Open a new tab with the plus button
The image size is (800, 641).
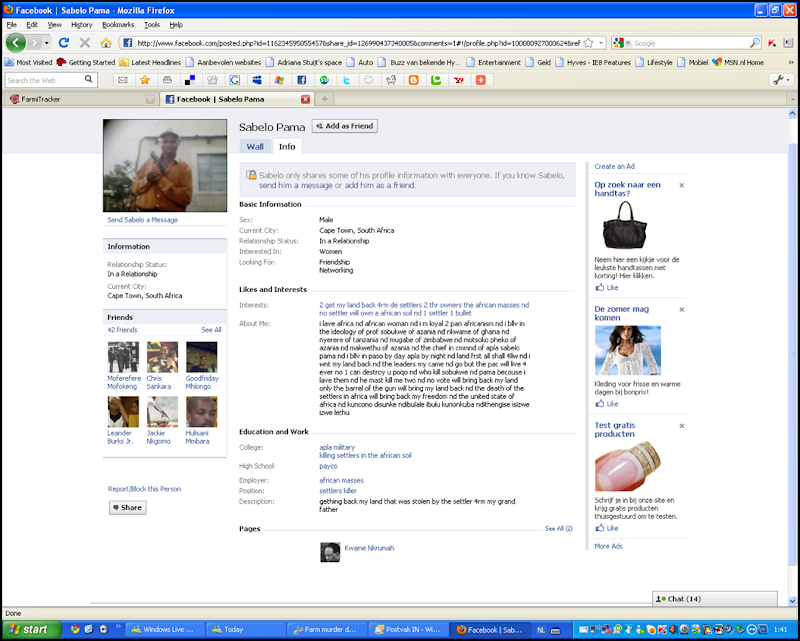pyautogui.click(x=324, y=99)
